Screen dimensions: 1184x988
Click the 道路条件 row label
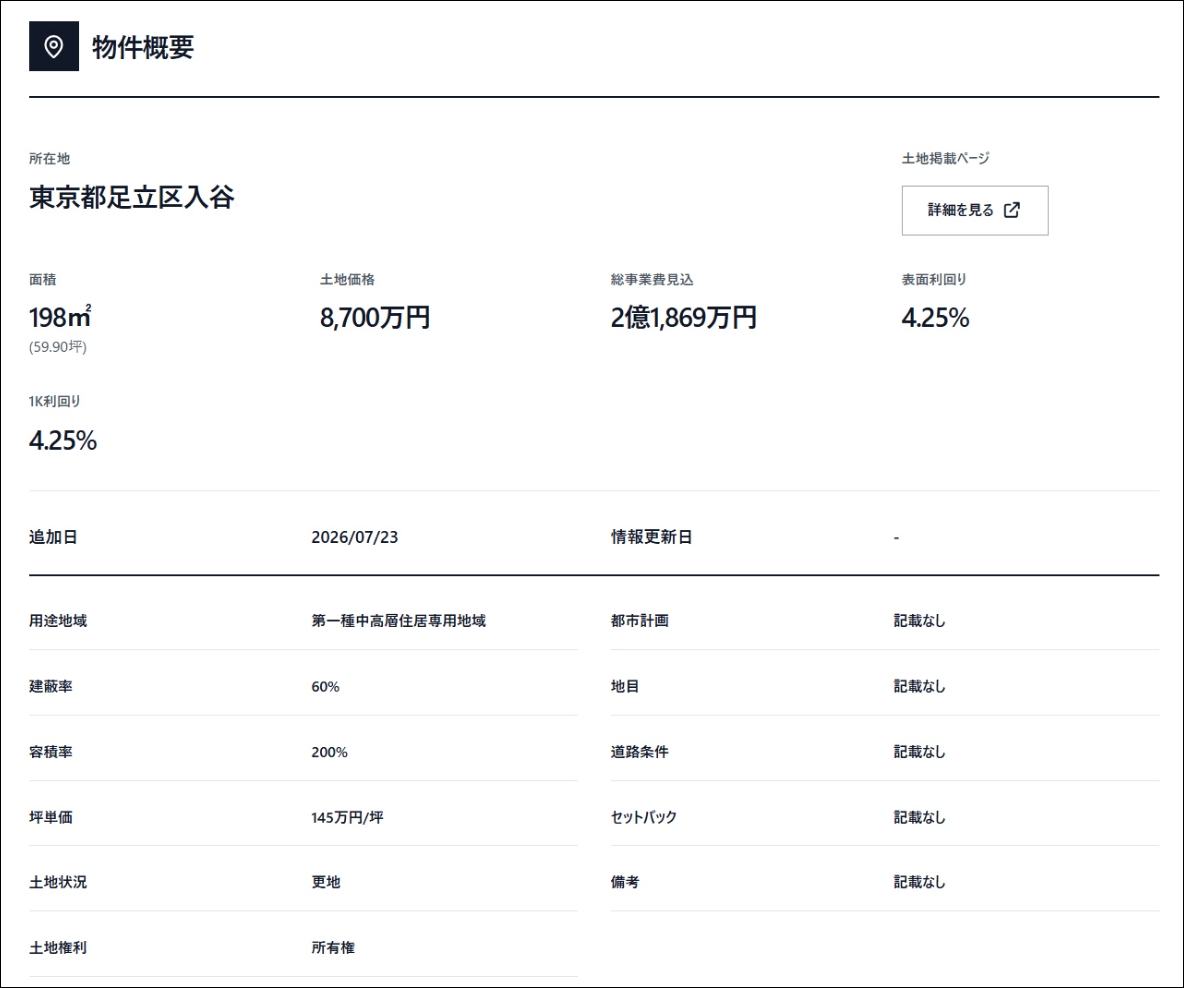(x=640, y=752)
